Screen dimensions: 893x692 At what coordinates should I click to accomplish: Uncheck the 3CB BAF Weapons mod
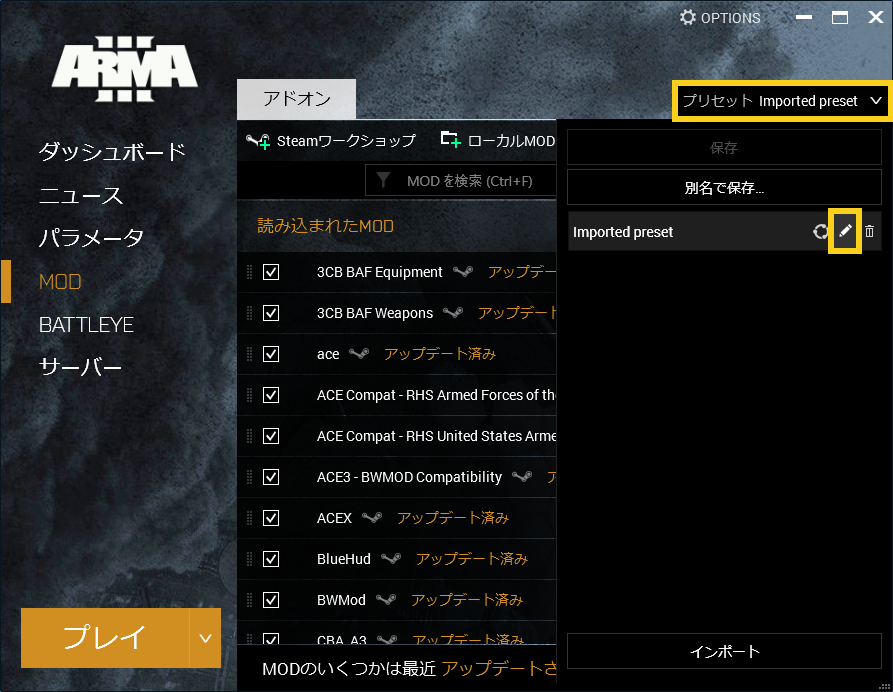coord(271,313)
